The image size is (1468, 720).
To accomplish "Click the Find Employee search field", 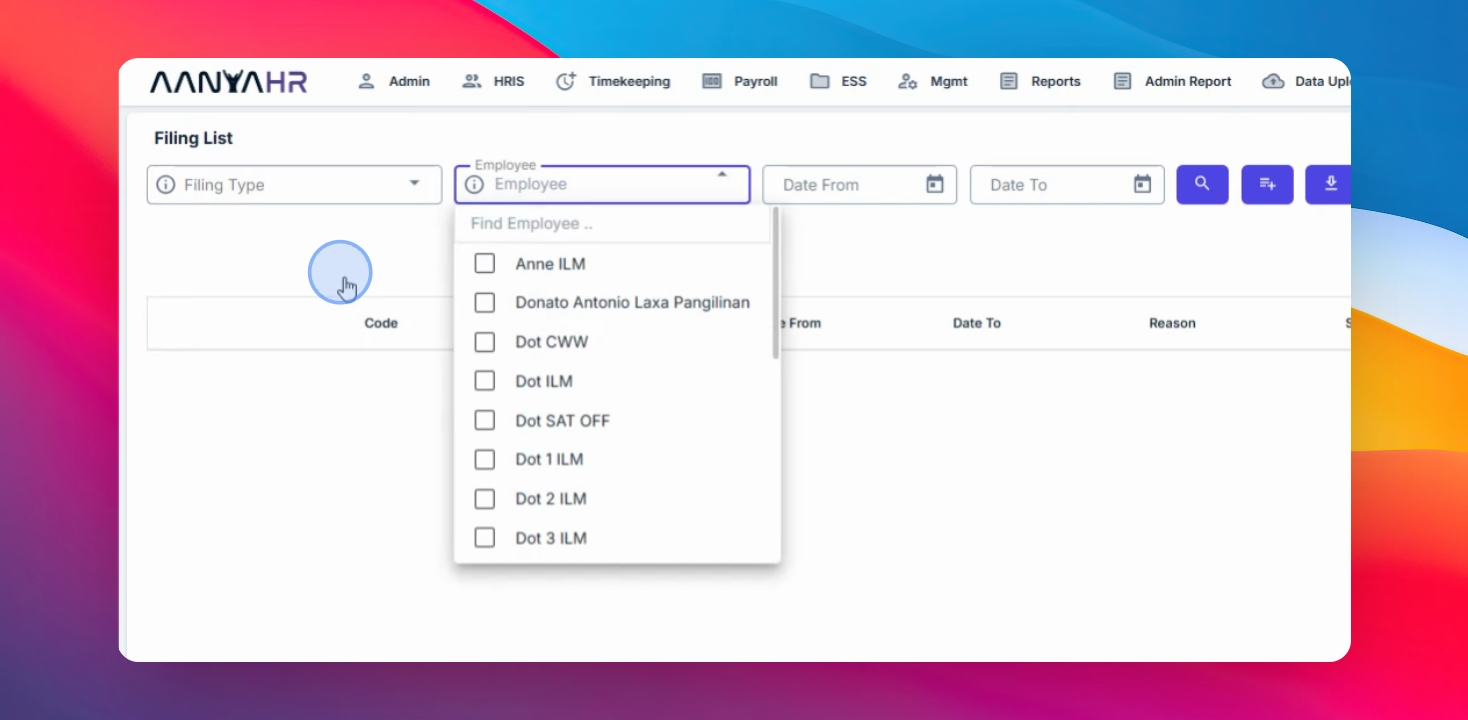I will [613, 224].
